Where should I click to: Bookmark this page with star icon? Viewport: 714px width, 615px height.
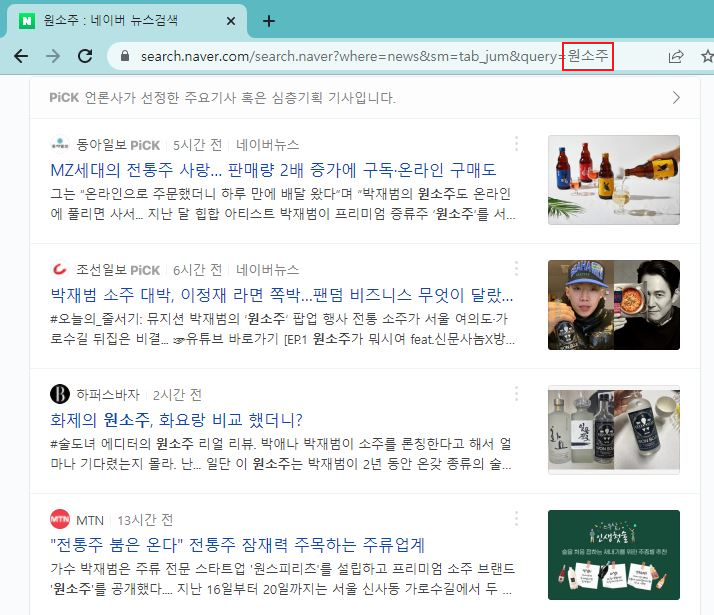pos(707,56)
